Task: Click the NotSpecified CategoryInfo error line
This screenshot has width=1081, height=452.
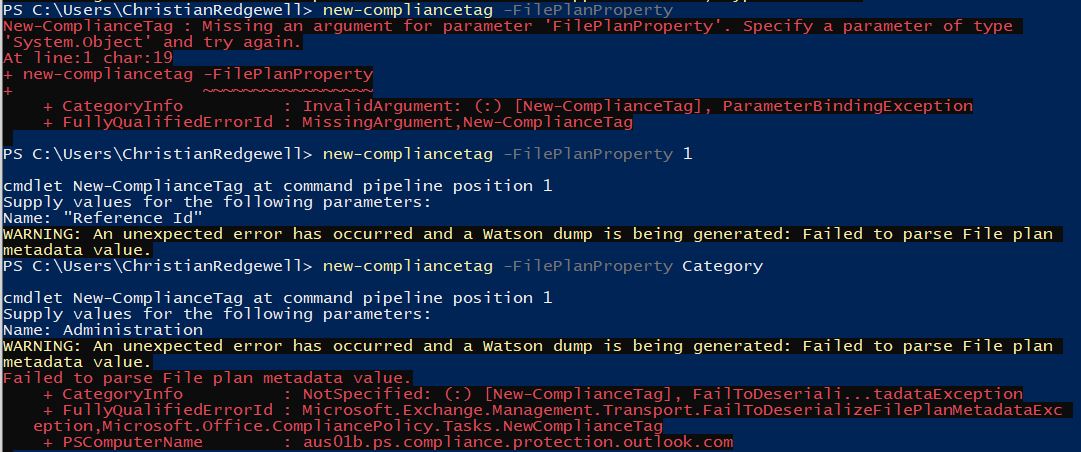Action: pyautogui.click(x=532, y=393)
